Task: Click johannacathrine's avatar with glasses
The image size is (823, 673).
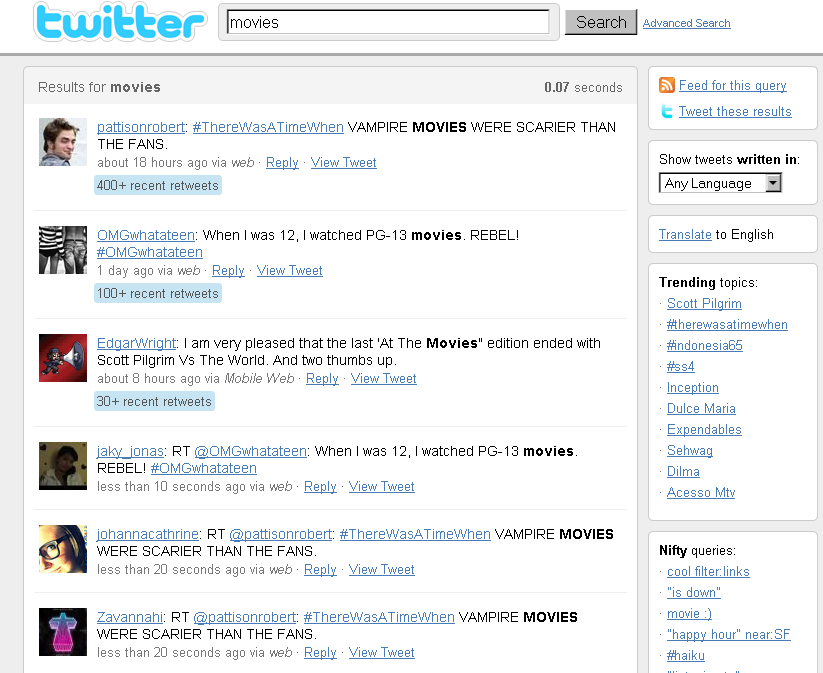Action: tap(63, 549)
